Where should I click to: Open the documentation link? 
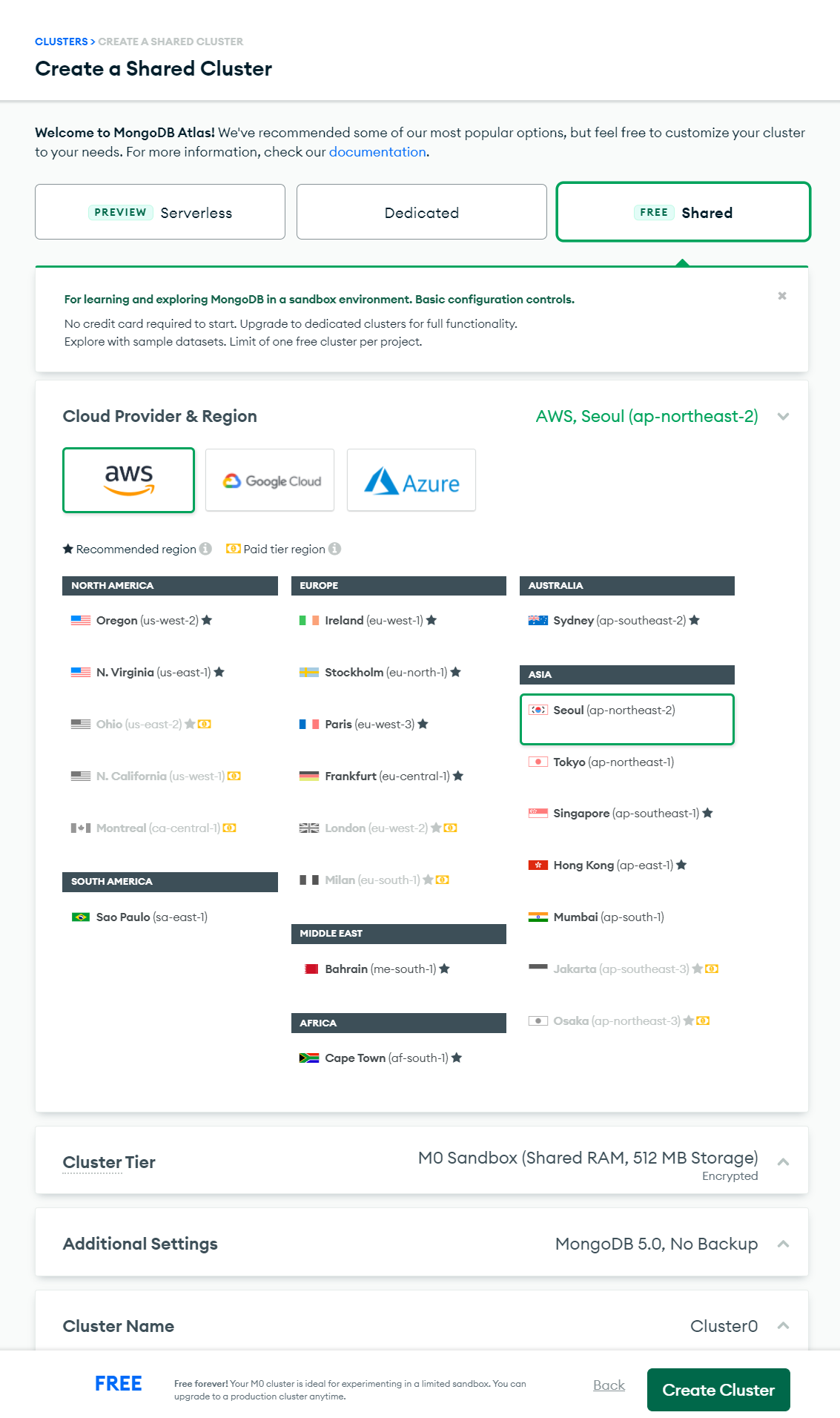click(x=377, y=152)
